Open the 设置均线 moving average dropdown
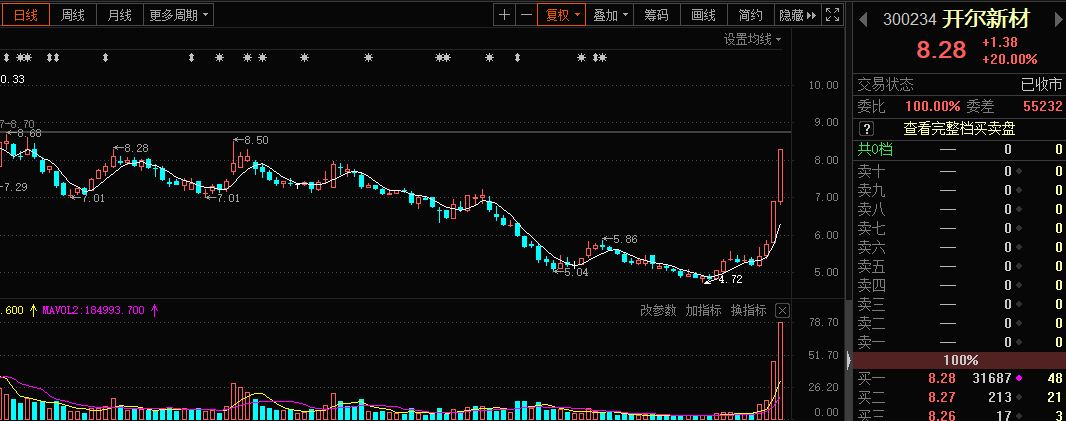Screen dimensions: 1066x421 click(x=753, y=39)
